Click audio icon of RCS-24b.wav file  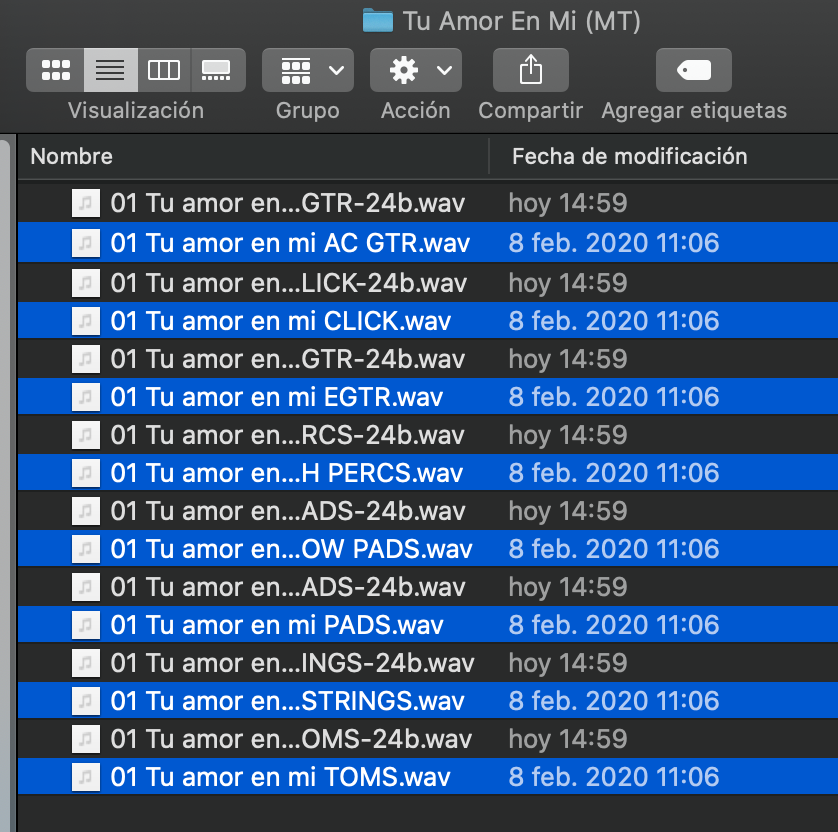86,434
